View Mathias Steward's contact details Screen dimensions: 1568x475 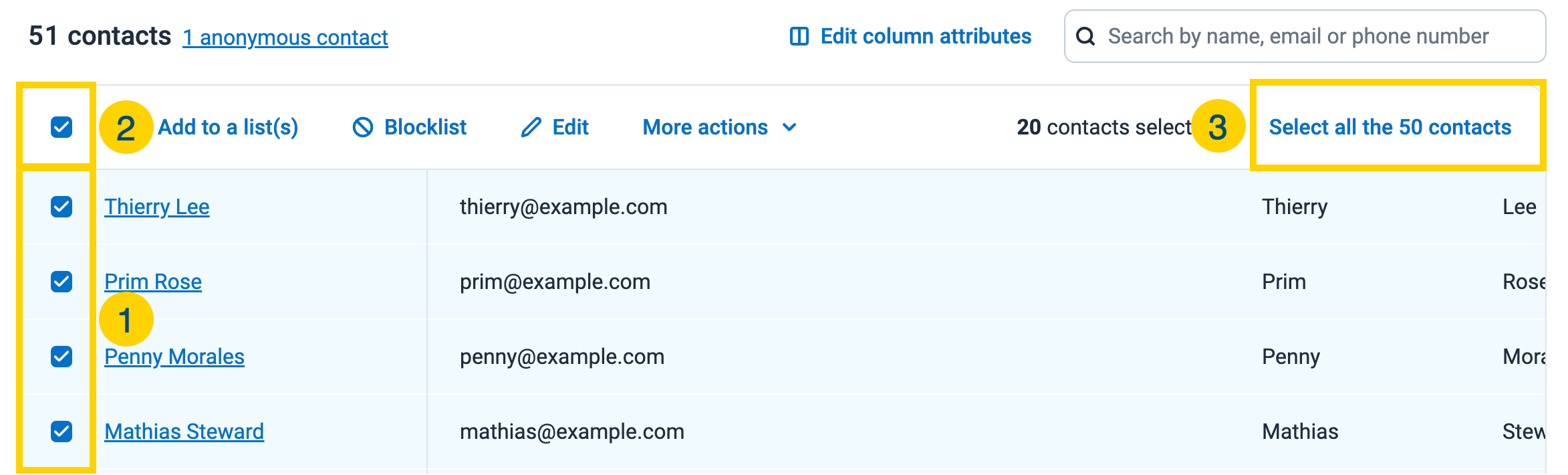coord(184,432)
